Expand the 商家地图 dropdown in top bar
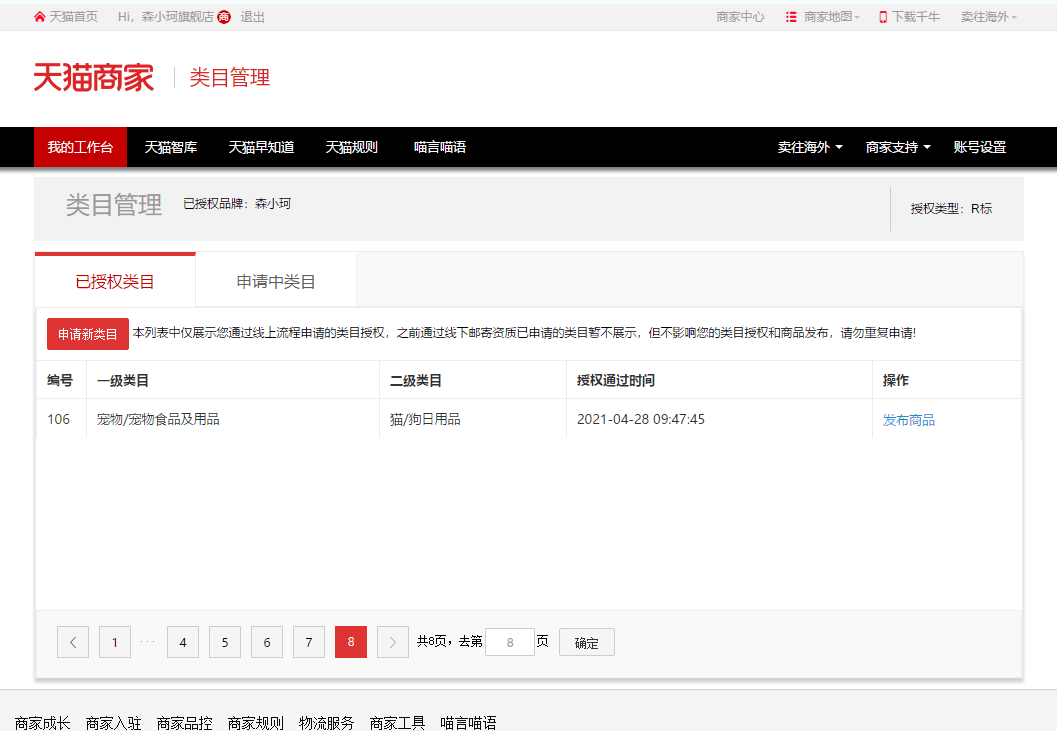 tap(832, 17)
